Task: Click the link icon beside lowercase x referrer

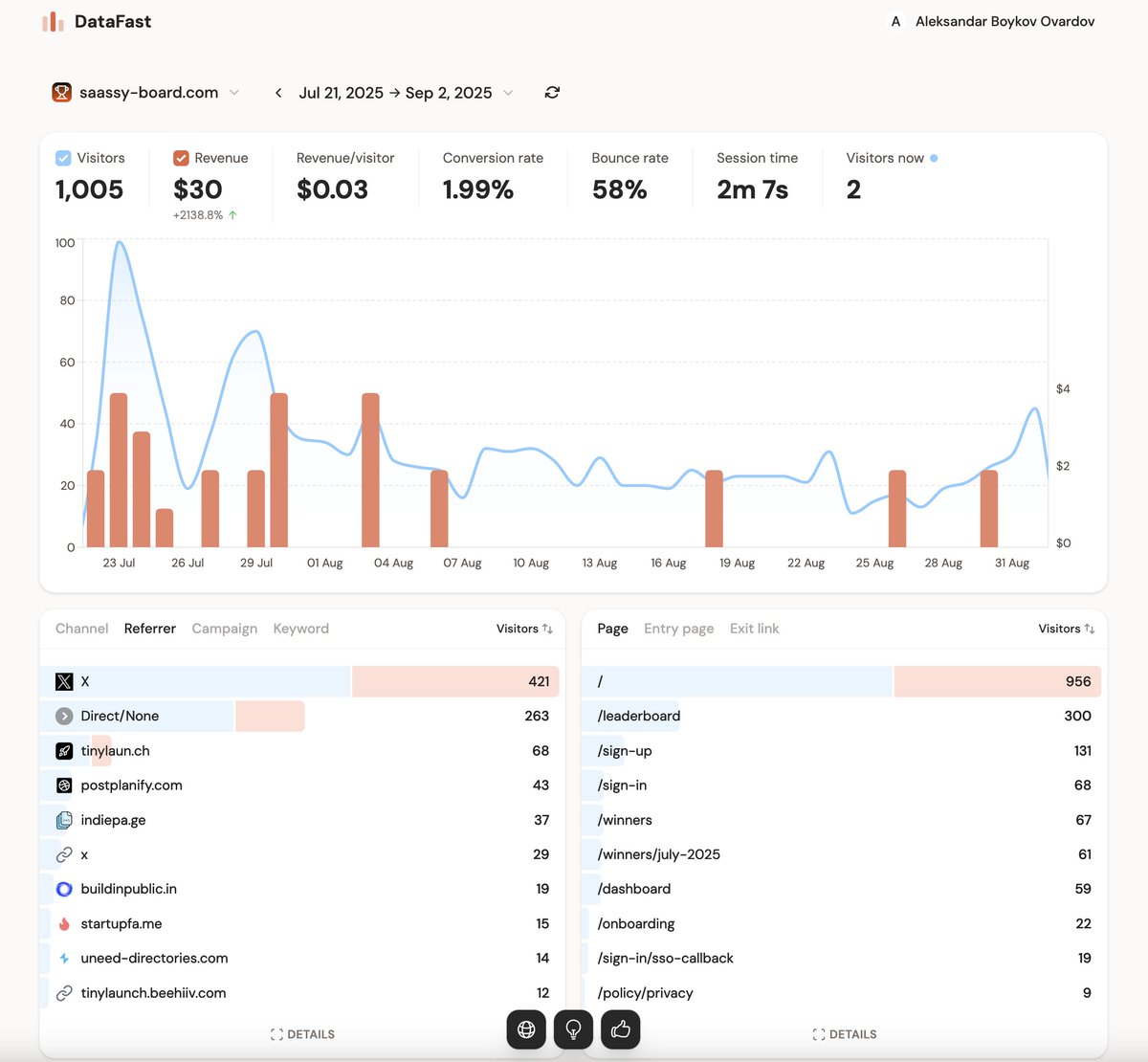Action: click(x=64, y=854)
